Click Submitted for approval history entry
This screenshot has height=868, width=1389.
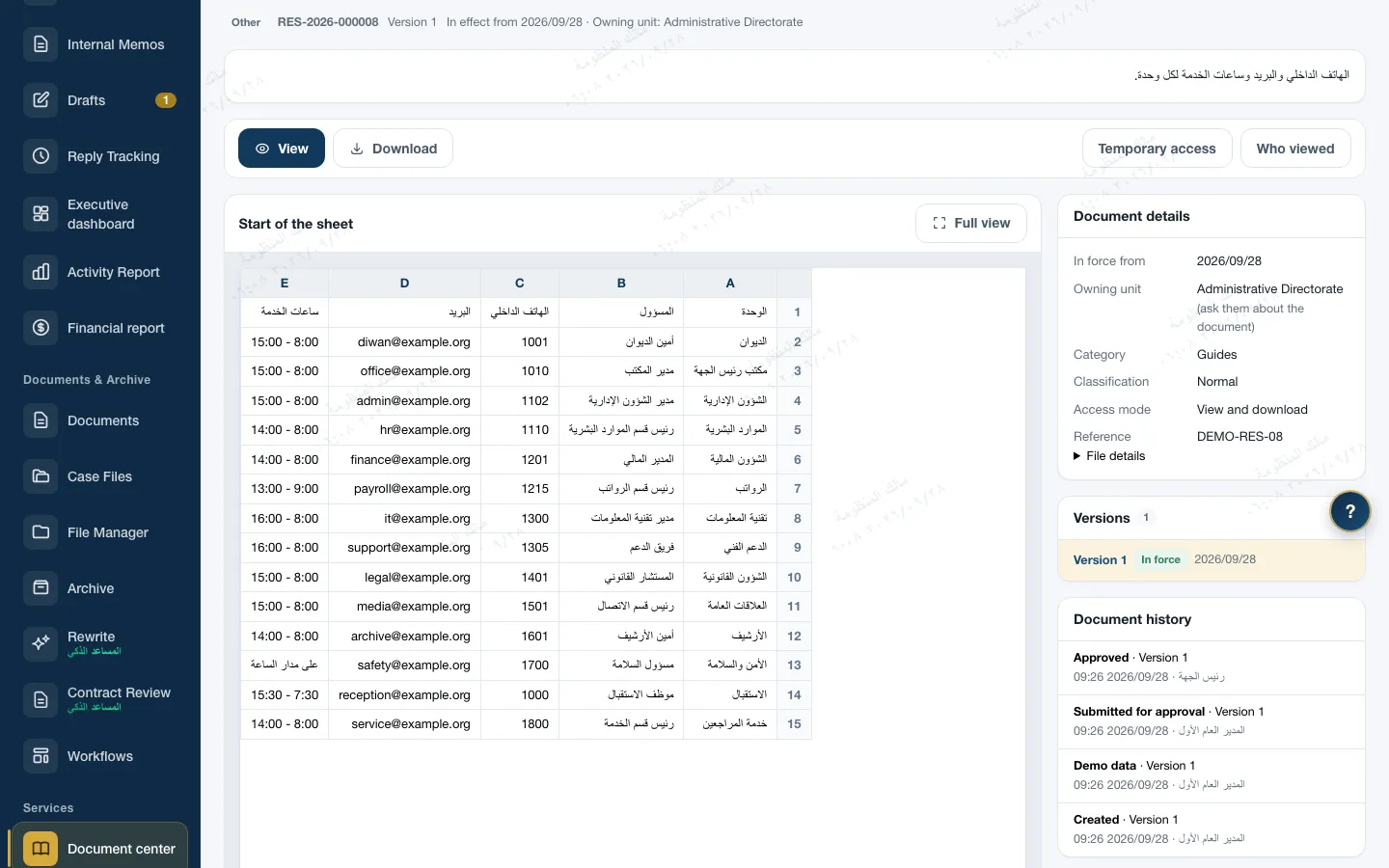point(1211,721)
